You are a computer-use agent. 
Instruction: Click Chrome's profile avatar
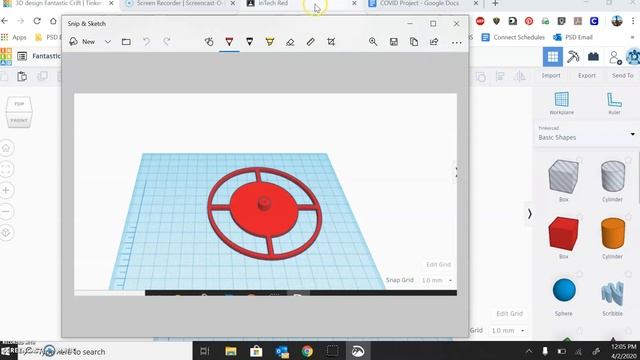617,21
